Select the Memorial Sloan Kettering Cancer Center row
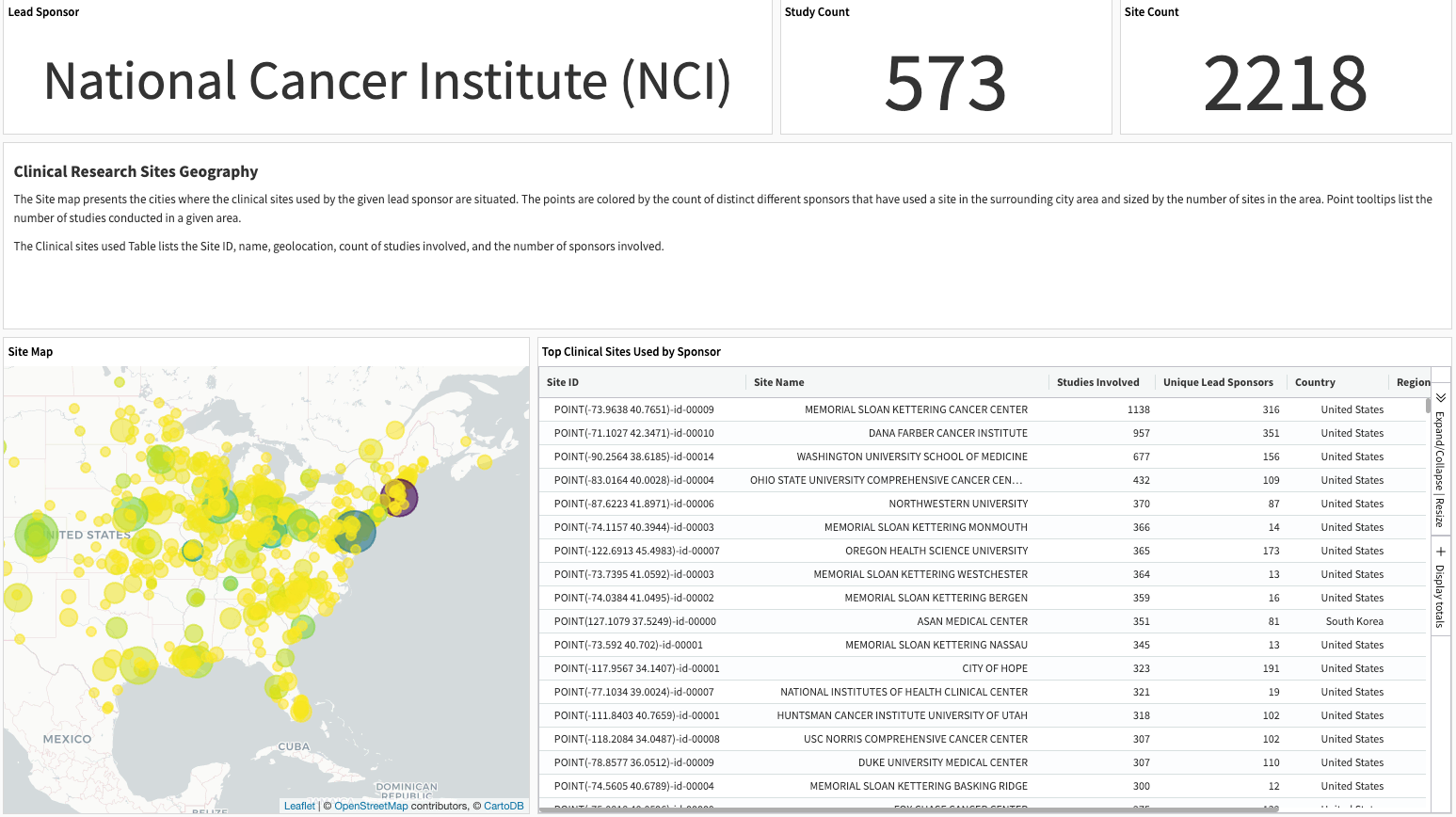Image resolution: width=1456 pixels, height=817 pixels. click(916, 409)
